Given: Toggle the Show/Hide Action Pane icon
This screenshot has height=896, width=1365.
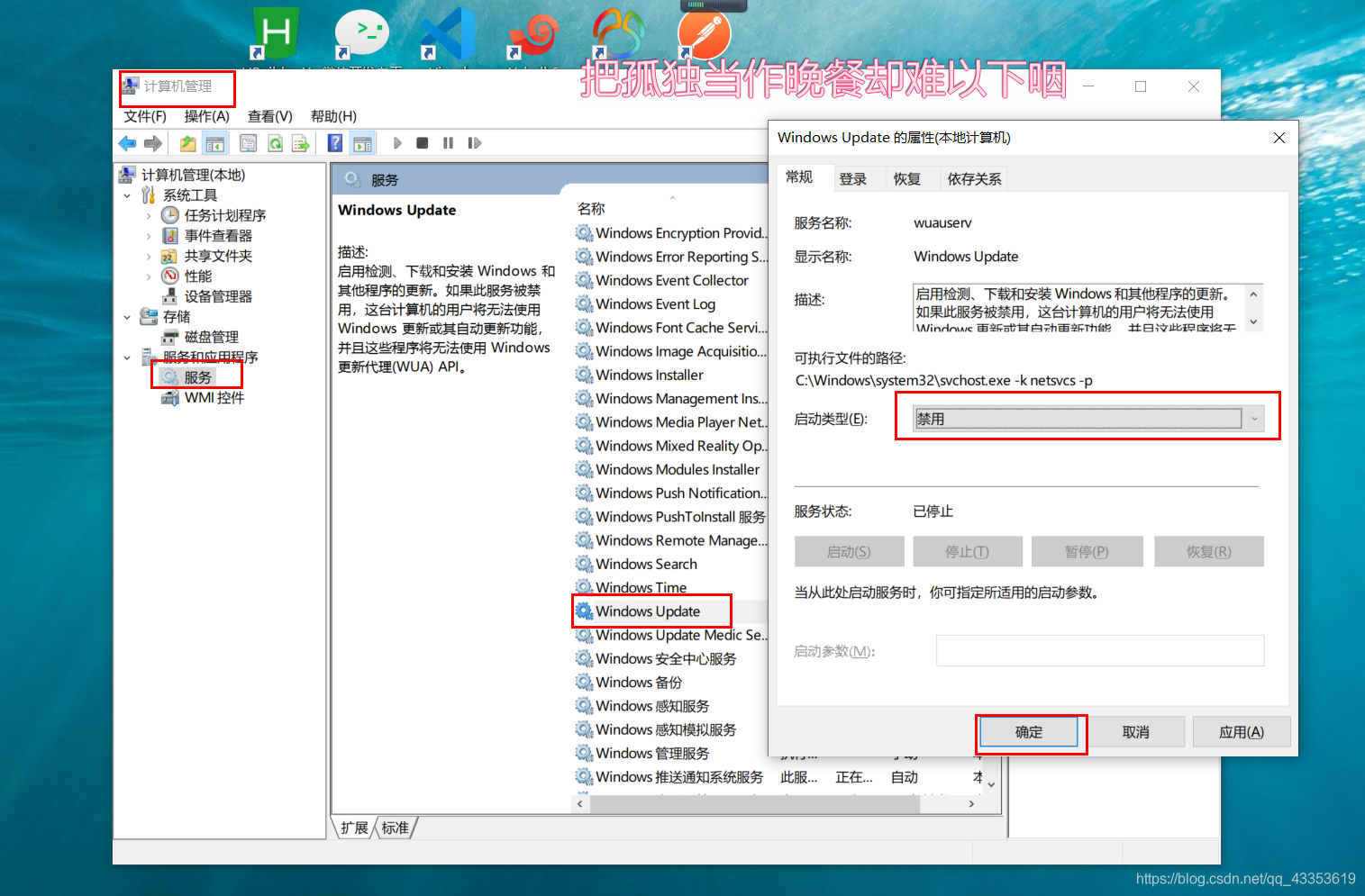Looking at the screenshot, I should pos(362,143).
